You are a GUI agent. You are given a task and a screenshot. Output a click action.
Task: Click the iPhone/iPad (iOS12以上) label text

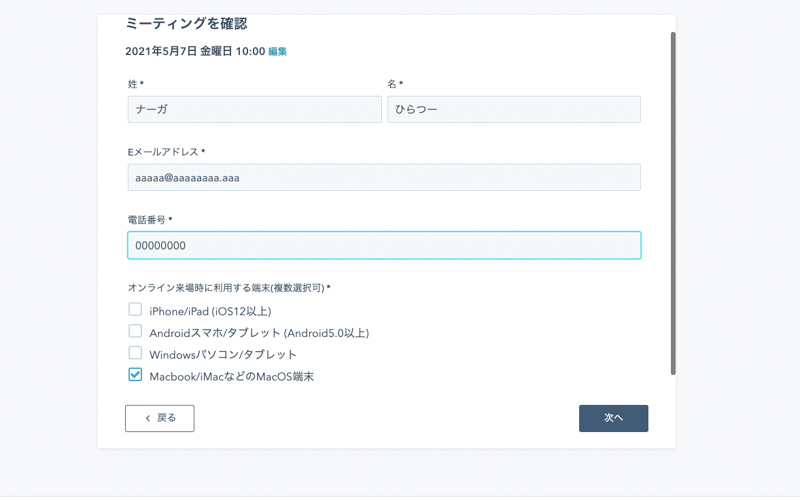point(210,311)
